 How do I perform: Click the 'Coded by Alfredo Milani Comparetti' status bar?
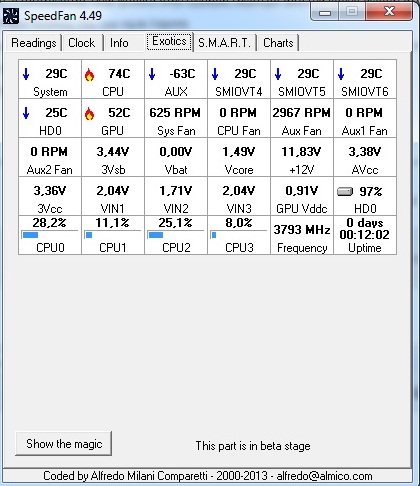pos(208,476)
